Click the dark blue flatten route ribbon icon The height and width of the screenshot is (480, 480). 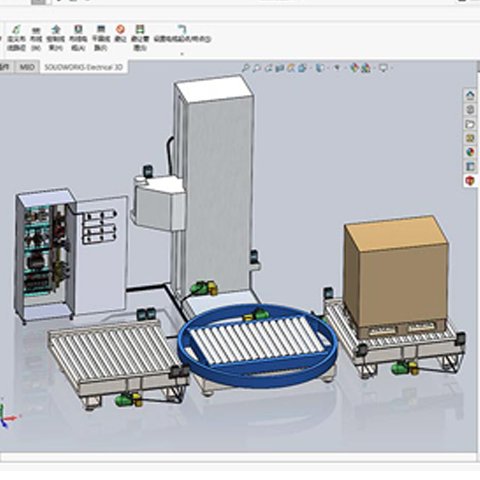pos(100,29)
